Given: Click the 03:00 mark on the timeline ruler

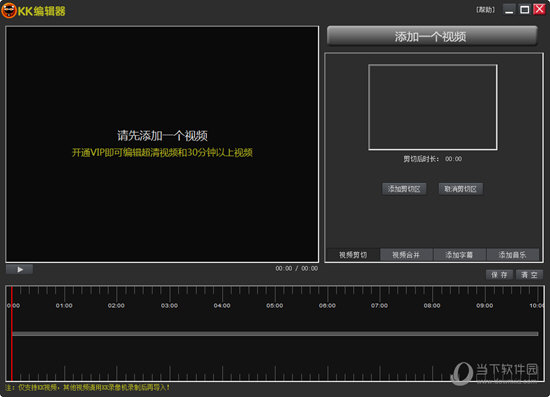Looking at the screenshot, I should tap(169, 305).
